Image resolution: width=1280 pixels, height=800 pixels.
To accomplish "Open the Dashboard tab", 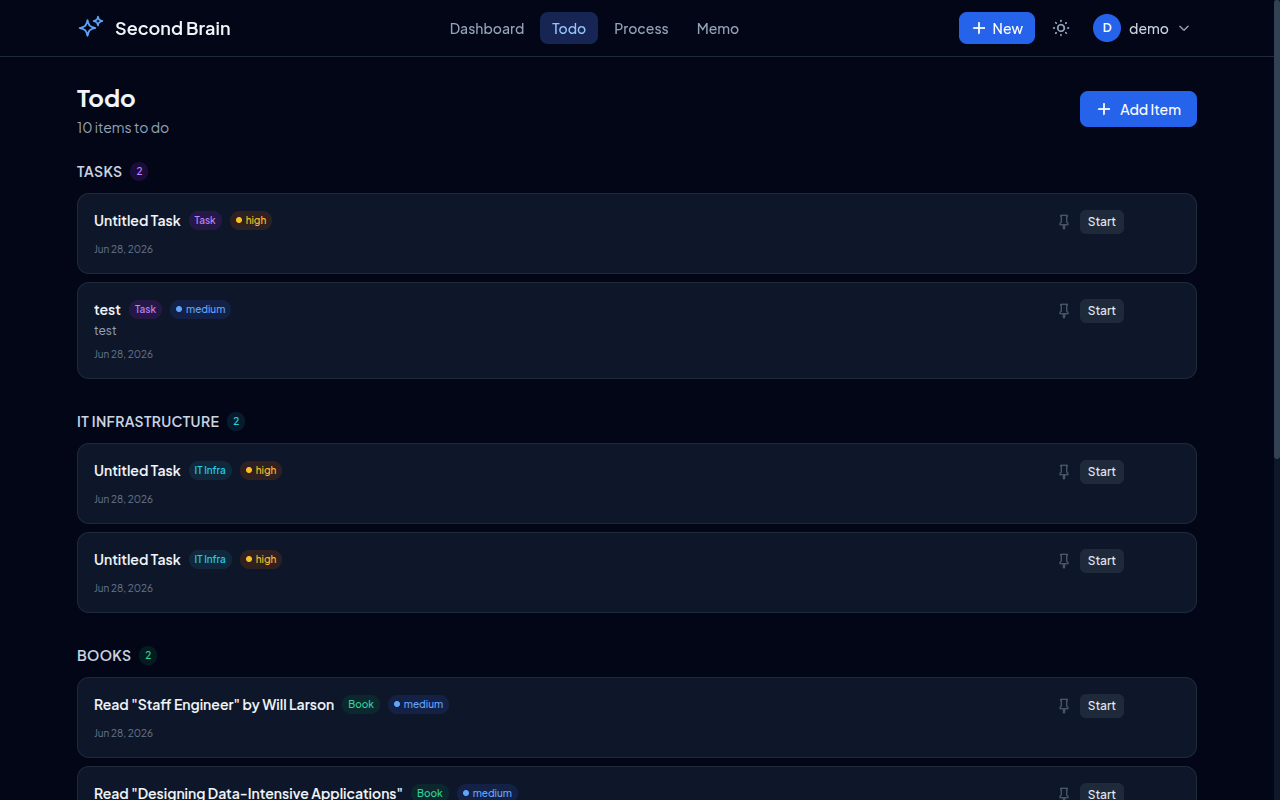I will pos(487,28).
